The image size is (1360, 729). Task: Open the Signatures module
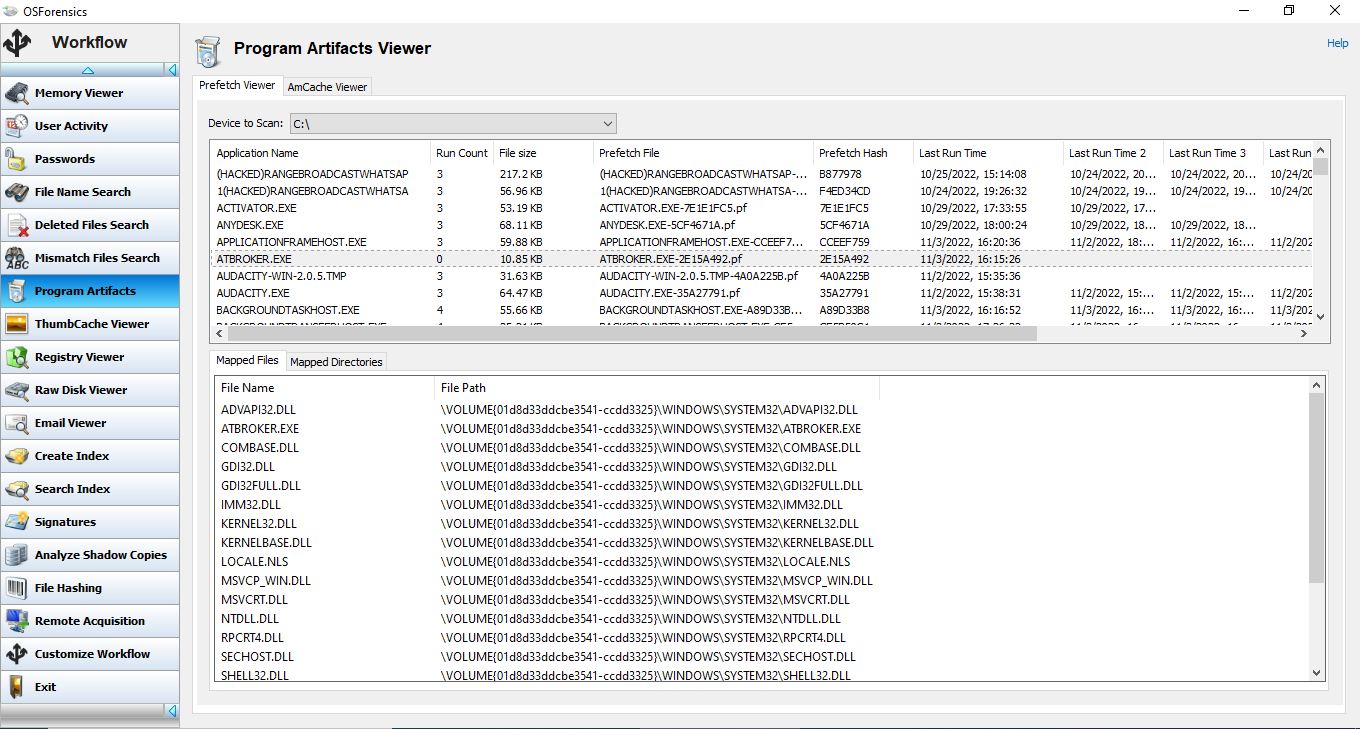click(90, 522)
